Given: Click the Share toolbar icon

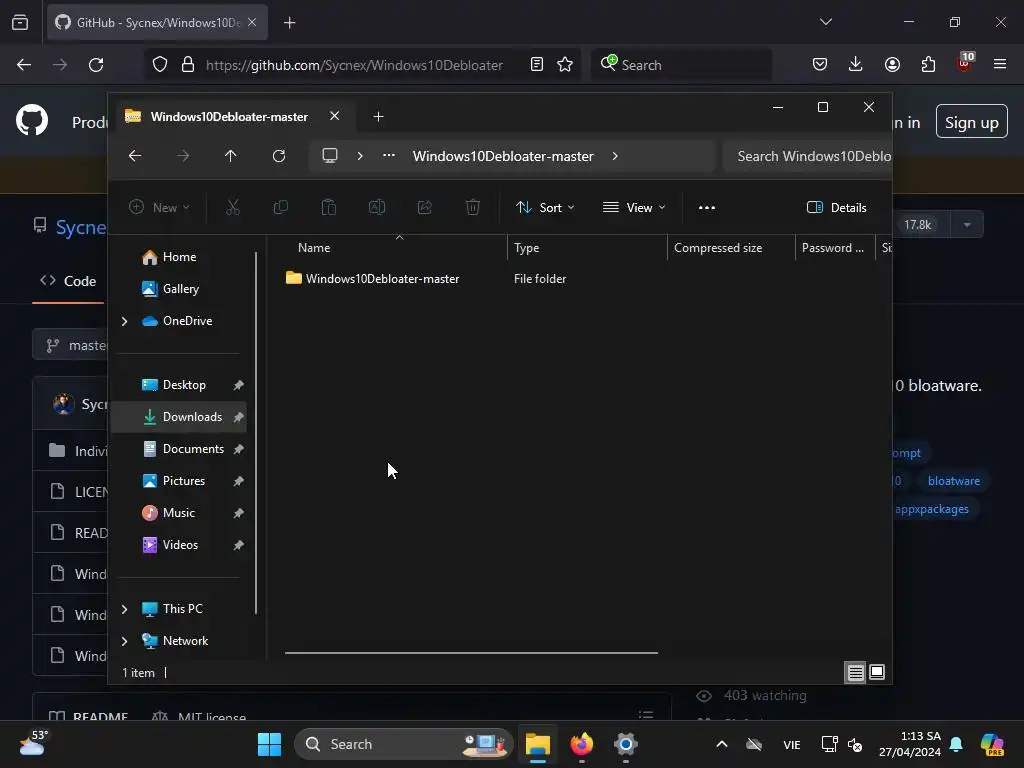Looking at the screenshot, I should 424,208.
